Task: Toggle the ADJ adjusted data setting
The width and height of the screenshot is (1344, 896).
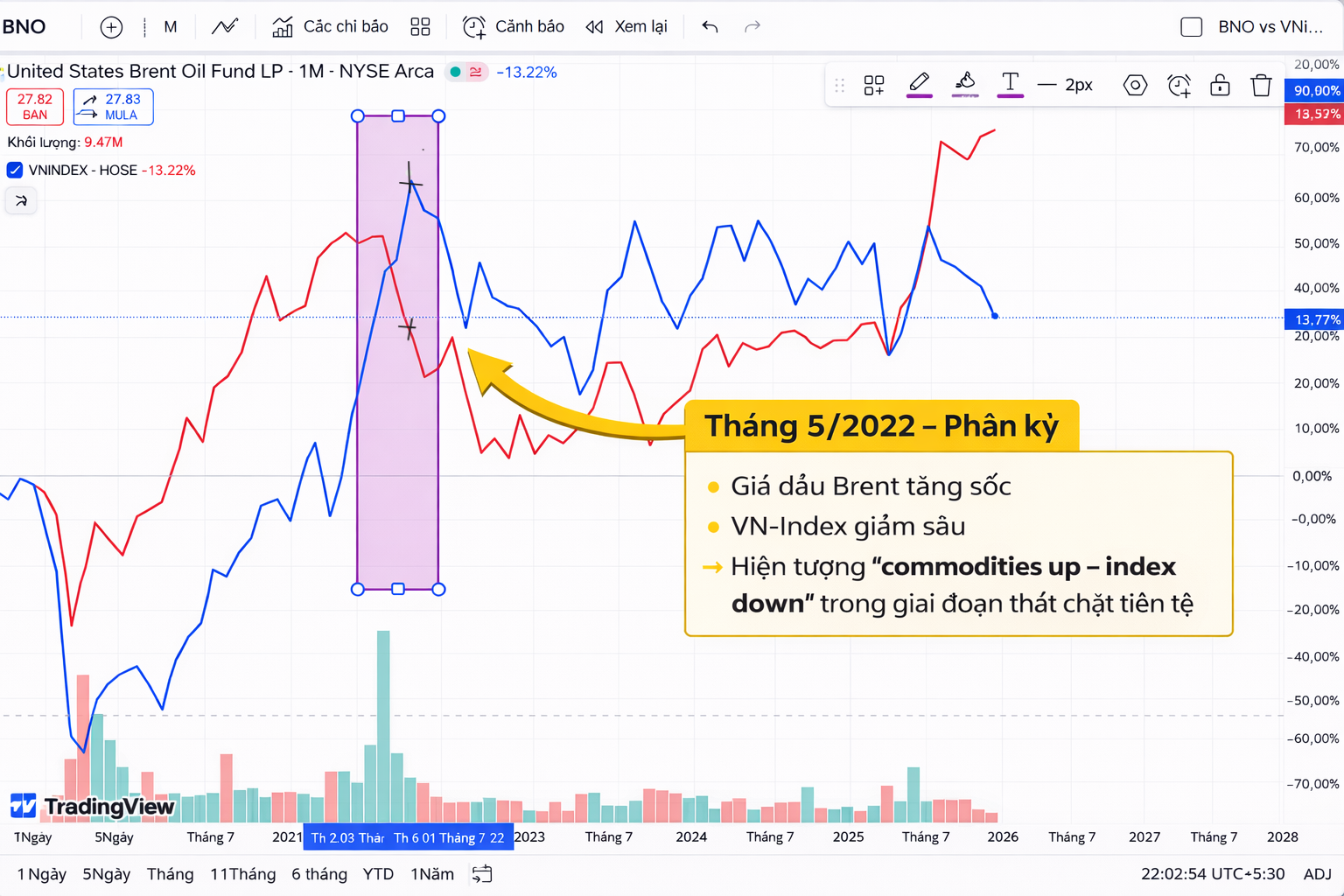Action: pos(1318,873)
